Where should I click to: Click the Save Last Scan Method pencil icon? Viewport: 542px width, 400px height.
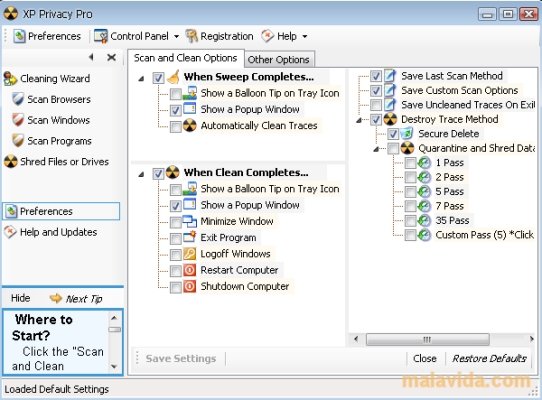pyautogui.click(x=390, y=76)
